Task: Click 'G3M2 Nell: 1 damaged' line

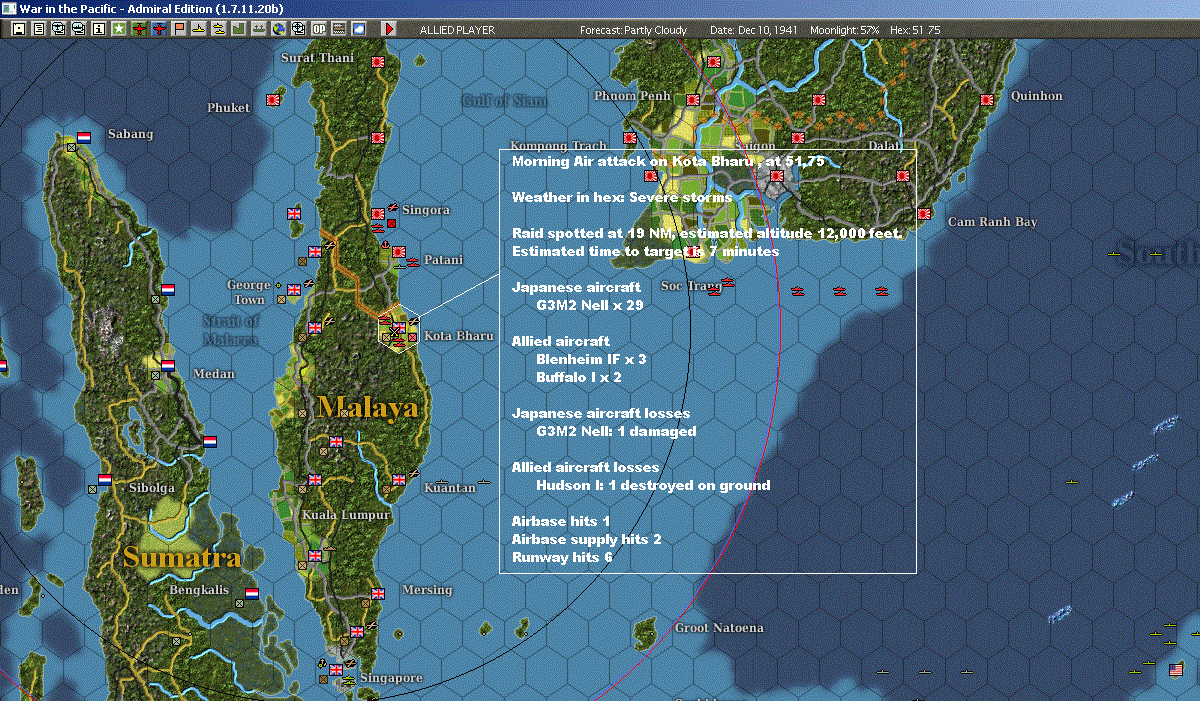Action: pyautogui.click(x=616, y=431)
